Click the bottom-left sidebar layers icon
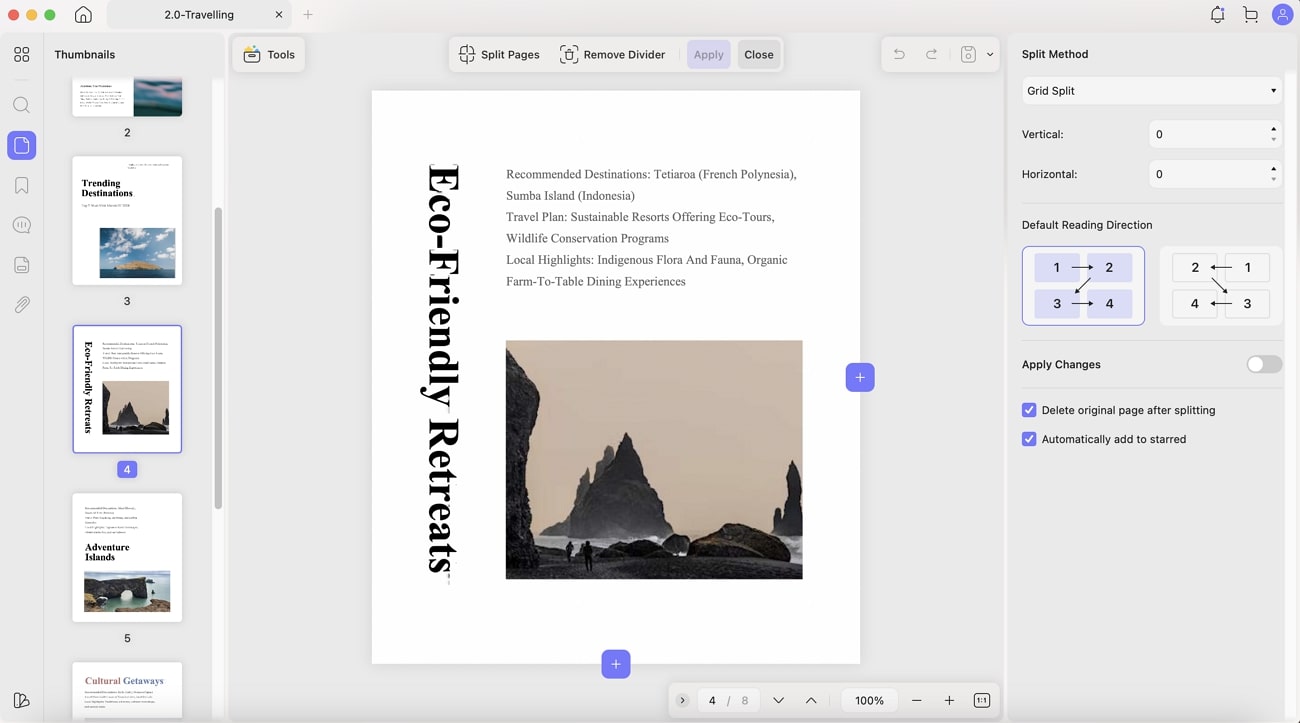The image size is (1300, 723). point(22,700)
